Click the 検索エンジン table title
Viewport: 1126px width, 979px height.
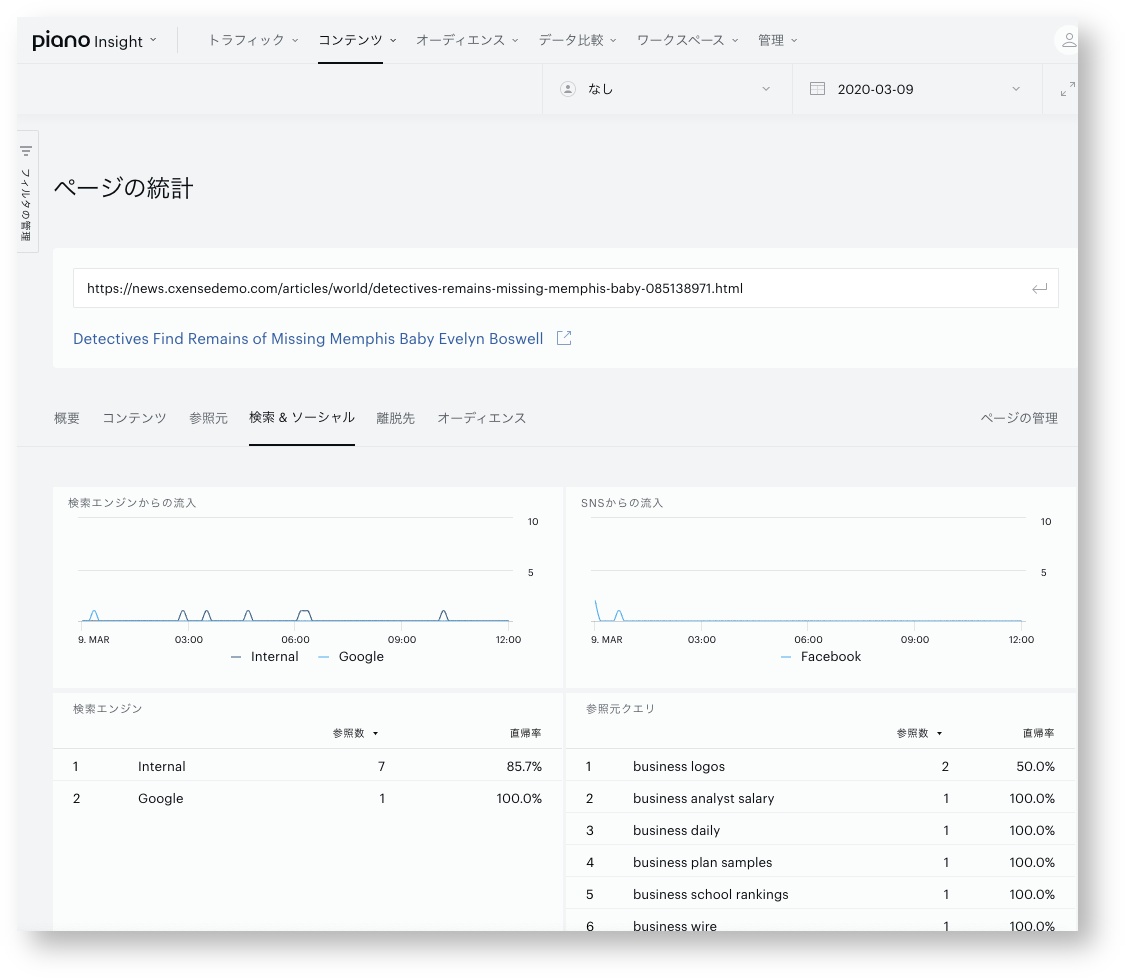(108, 709)
